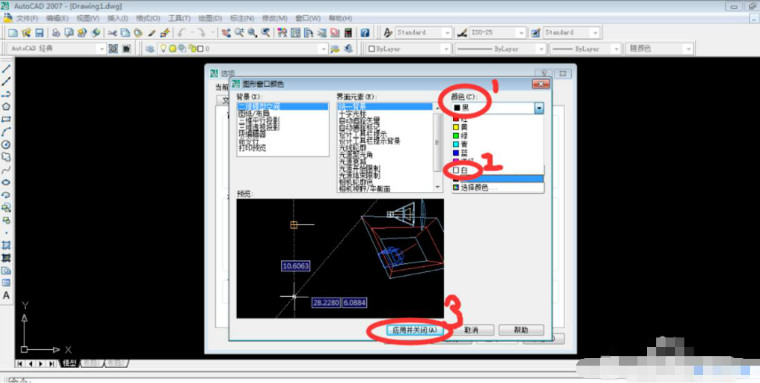Select 十字光标 in interface elements list
Image resolution: width=760 pixels, height=383 pixels.
coord(385,113)
